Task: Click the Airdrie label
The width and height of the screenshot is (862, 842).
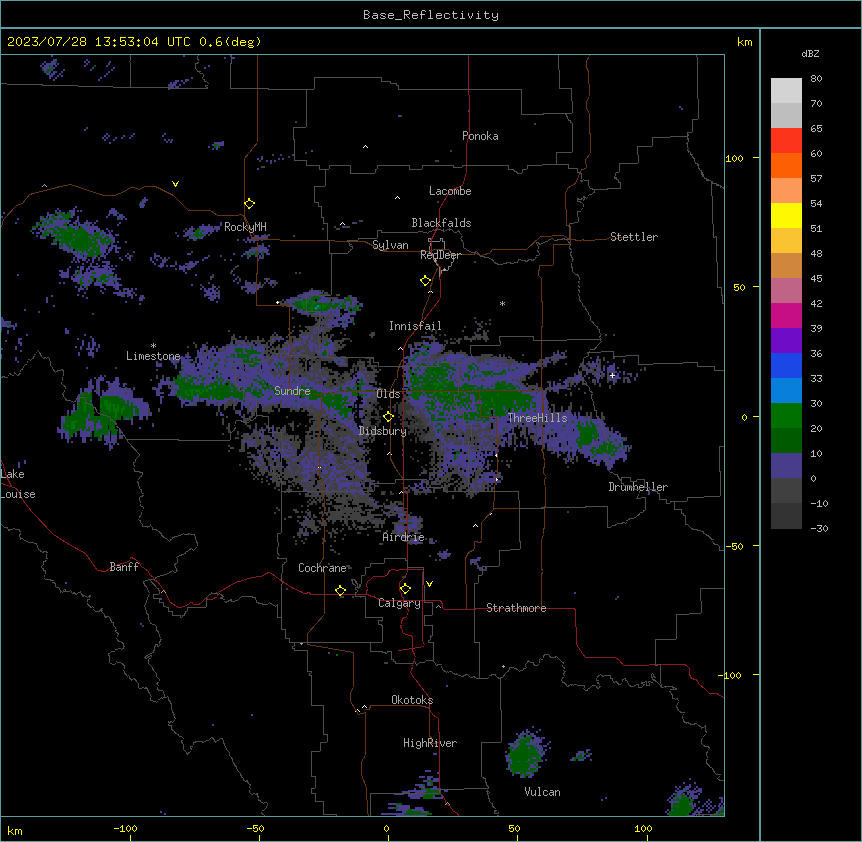Action: coord(403,537)
